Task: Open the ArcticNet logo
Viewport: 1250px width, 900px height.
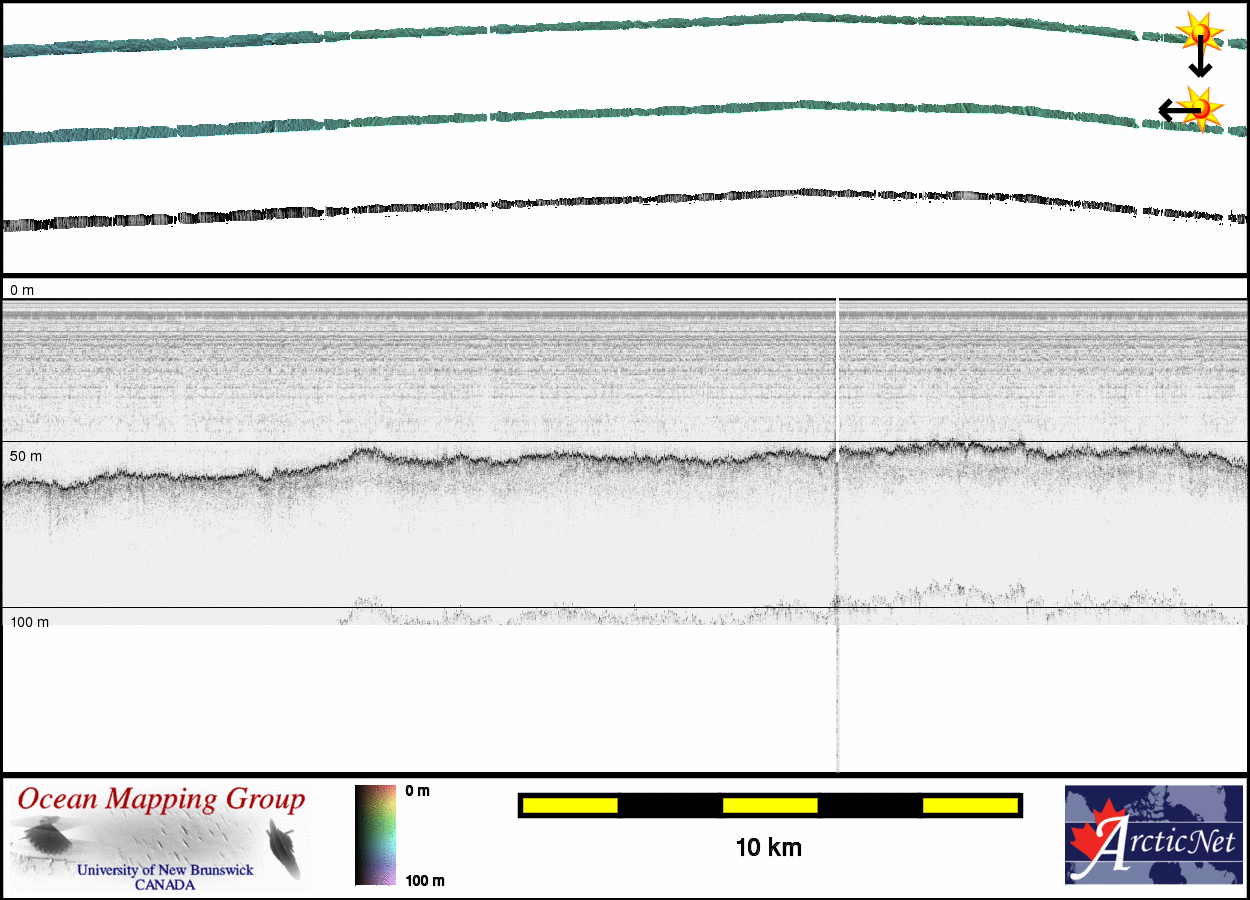Action: [x=1153, y=835]
